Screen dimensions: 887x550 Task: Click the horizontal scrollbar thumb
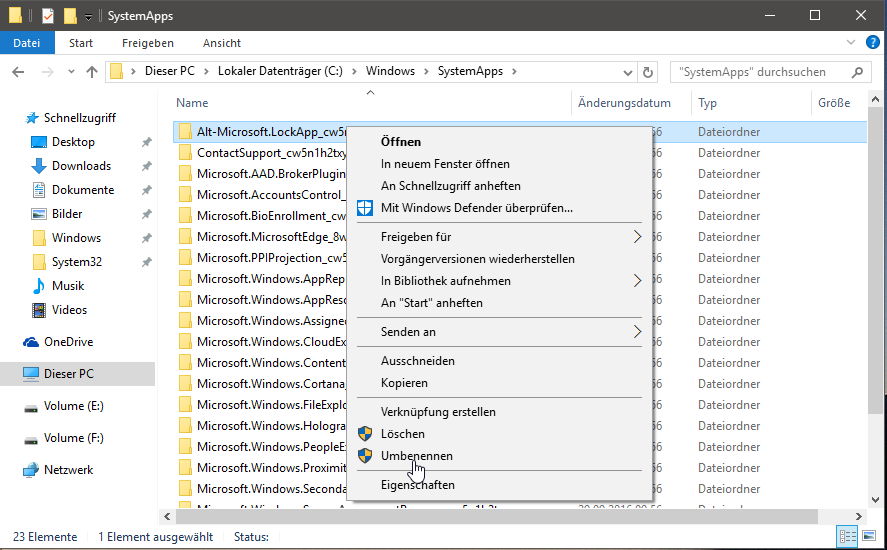click(x=497, y=516)
